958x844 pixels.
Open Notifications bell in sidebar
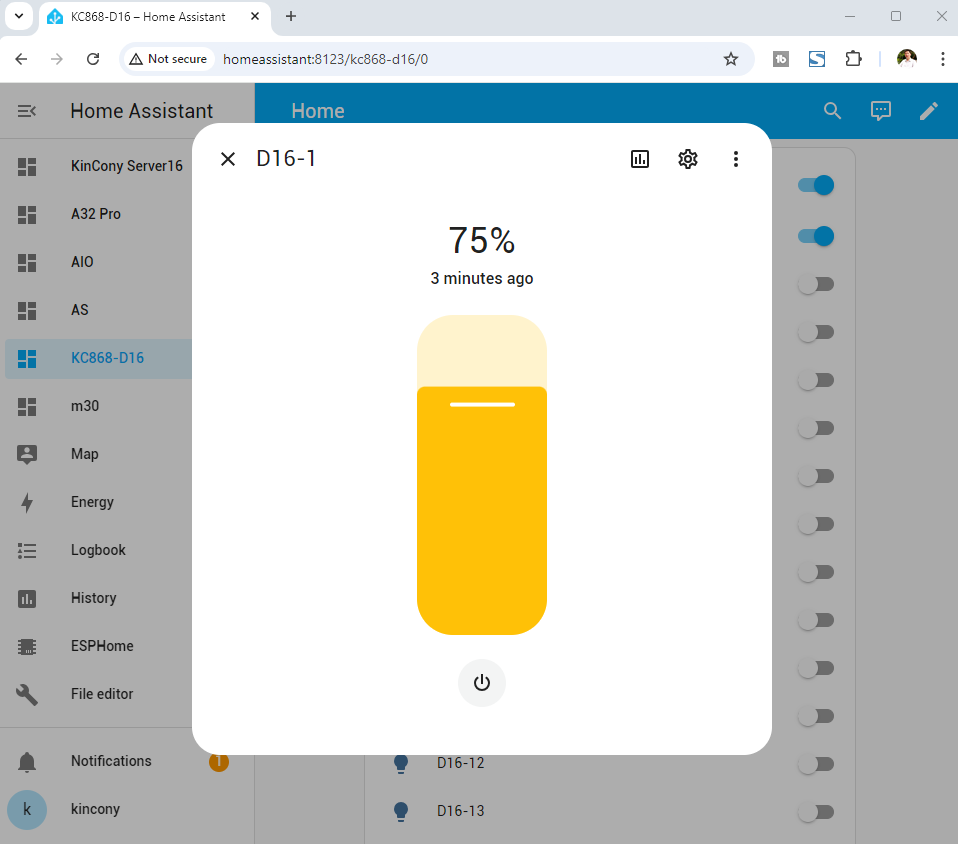27,761
